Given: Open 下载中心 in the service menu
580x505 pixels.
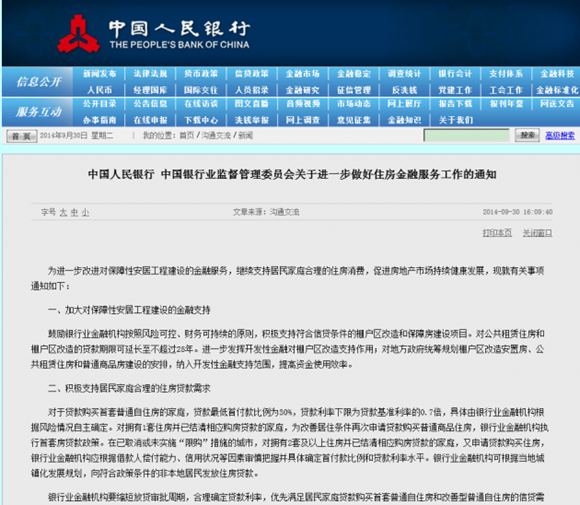Looking at the screenshot, I should [x=201, y=120].
